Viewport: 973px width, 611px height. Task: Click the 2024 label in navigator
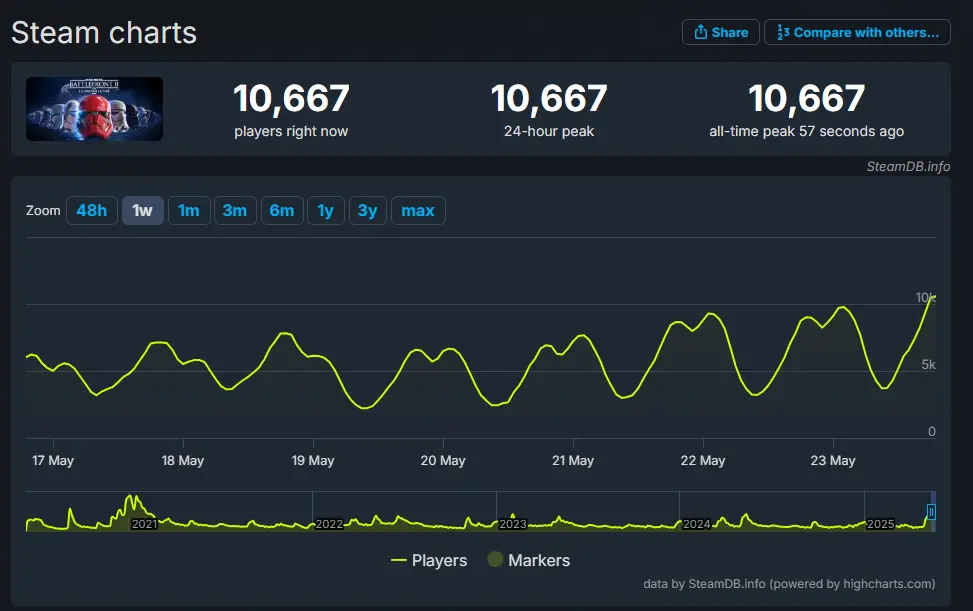696,524
